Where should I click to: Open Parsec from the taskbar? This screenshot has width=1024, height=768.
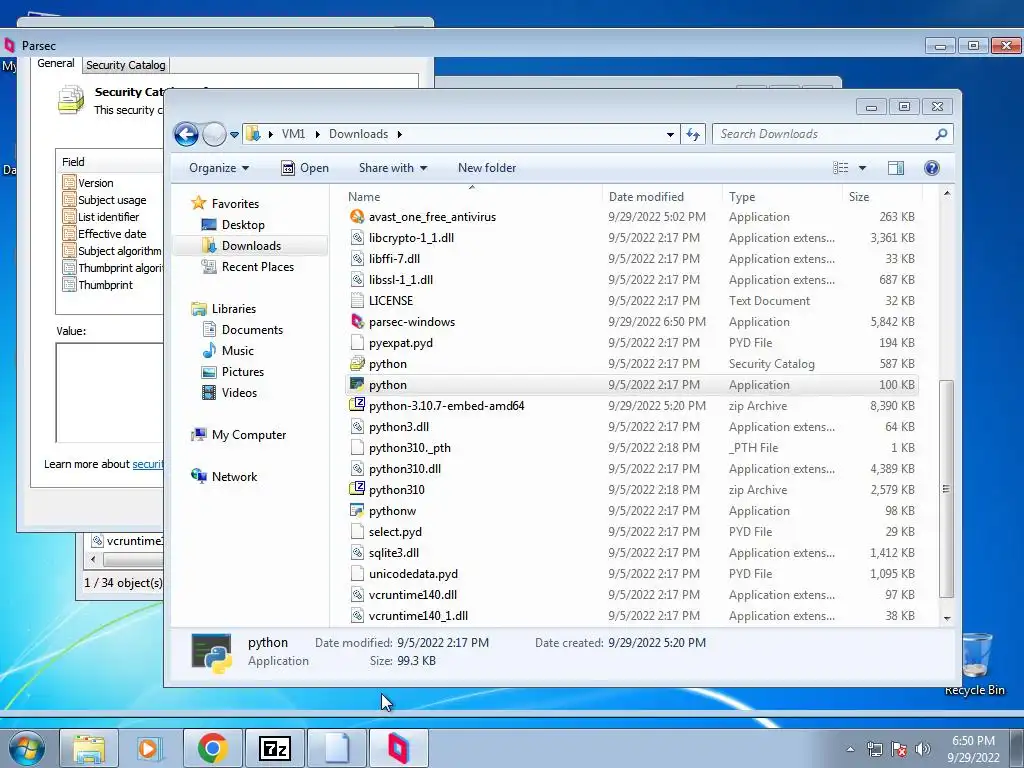398,748
